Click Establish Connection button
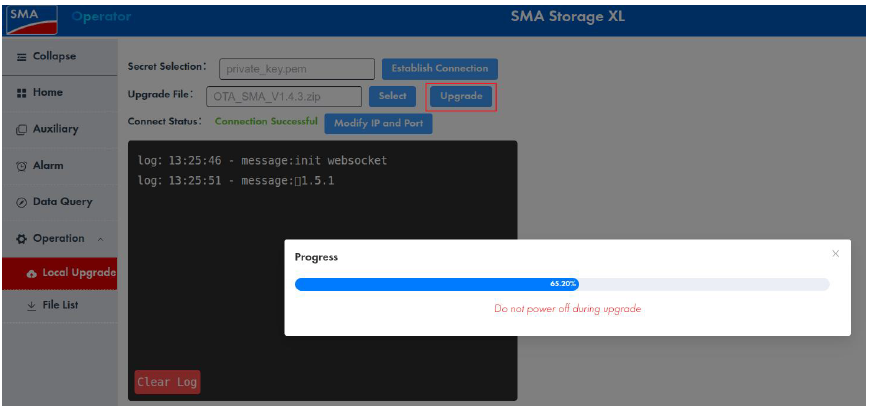Screen dimensions: 871x406 click(440, 69)
